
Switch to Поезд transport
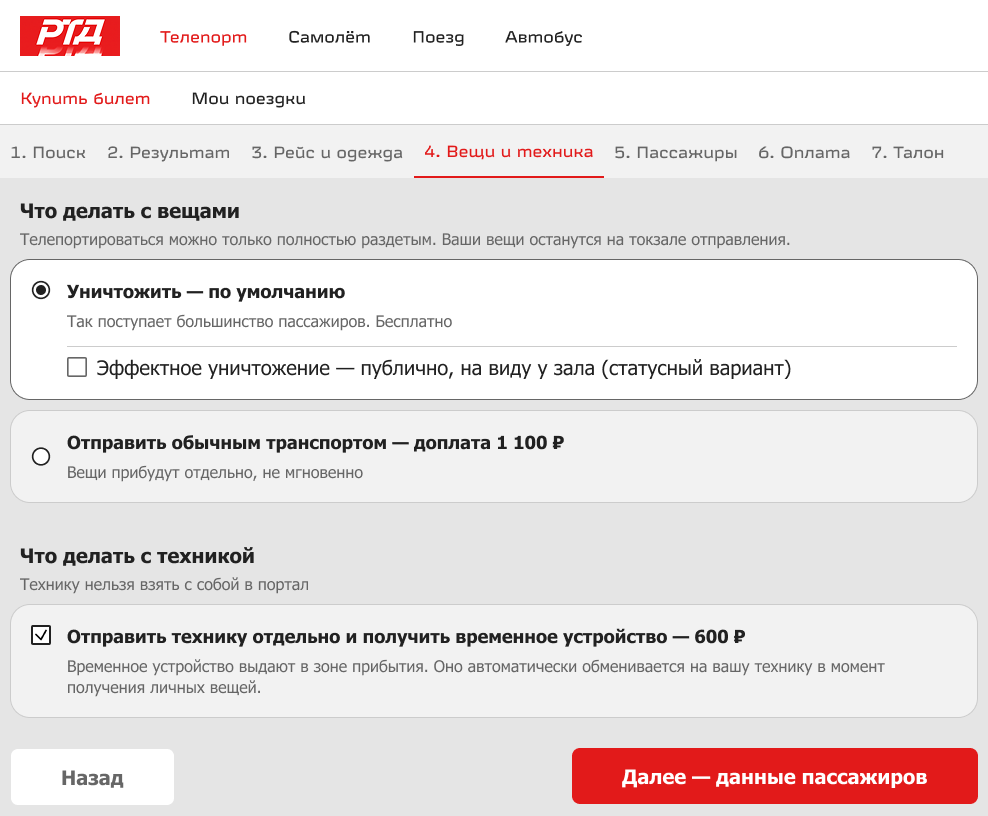coord(439,37)
